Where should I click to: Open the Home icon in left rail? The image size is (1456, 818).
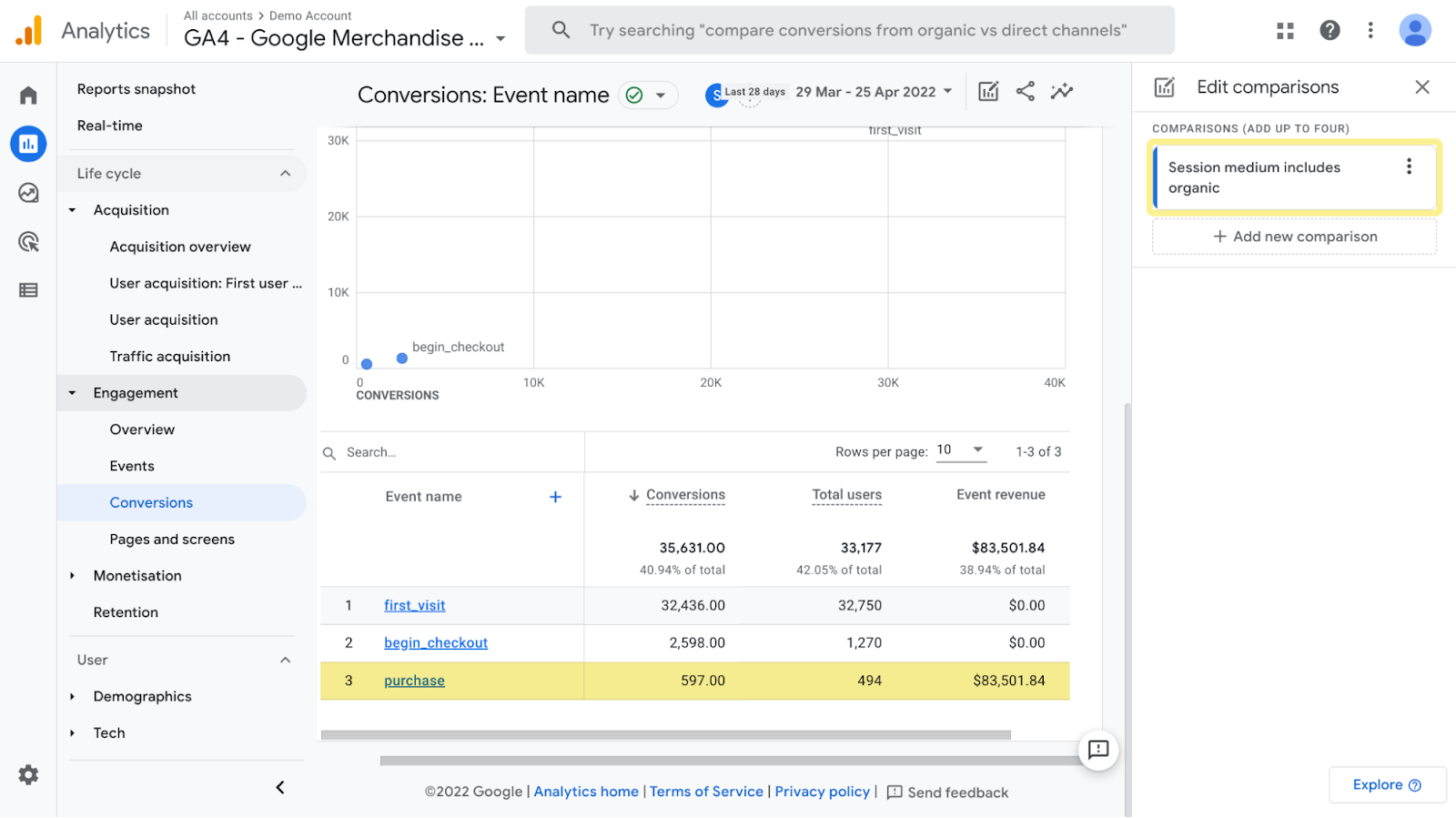click(28, 96)
